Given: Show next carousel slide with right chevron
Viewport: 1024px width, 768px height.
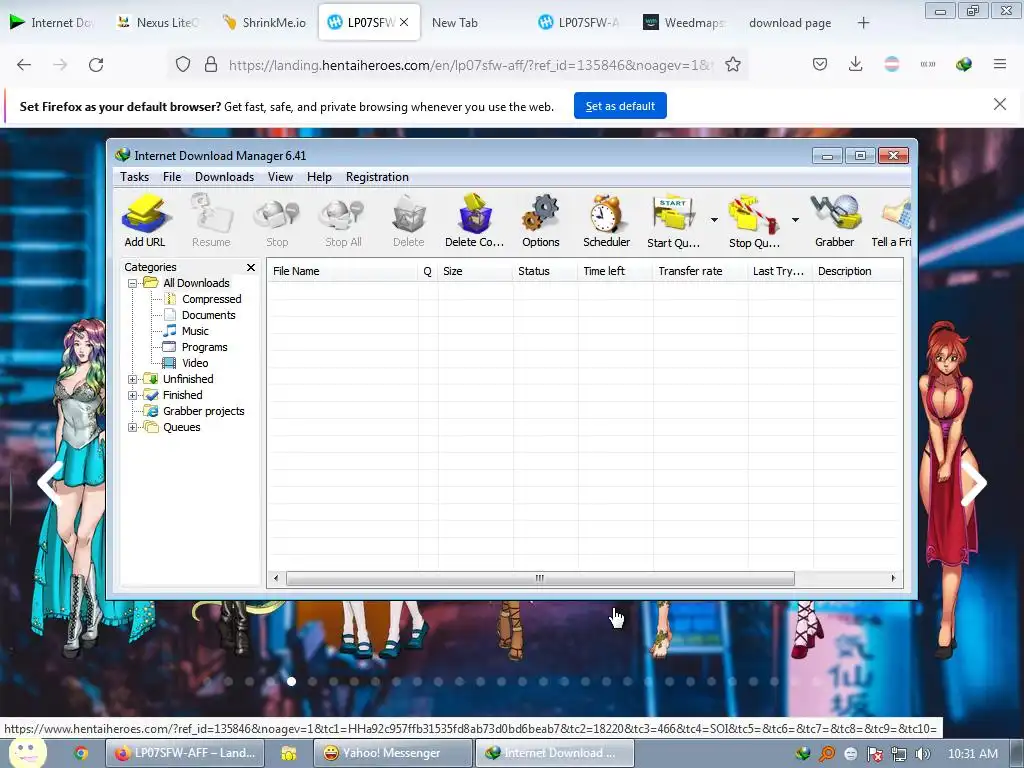Looking at the screenshot, I should click(x=973, y=483).
